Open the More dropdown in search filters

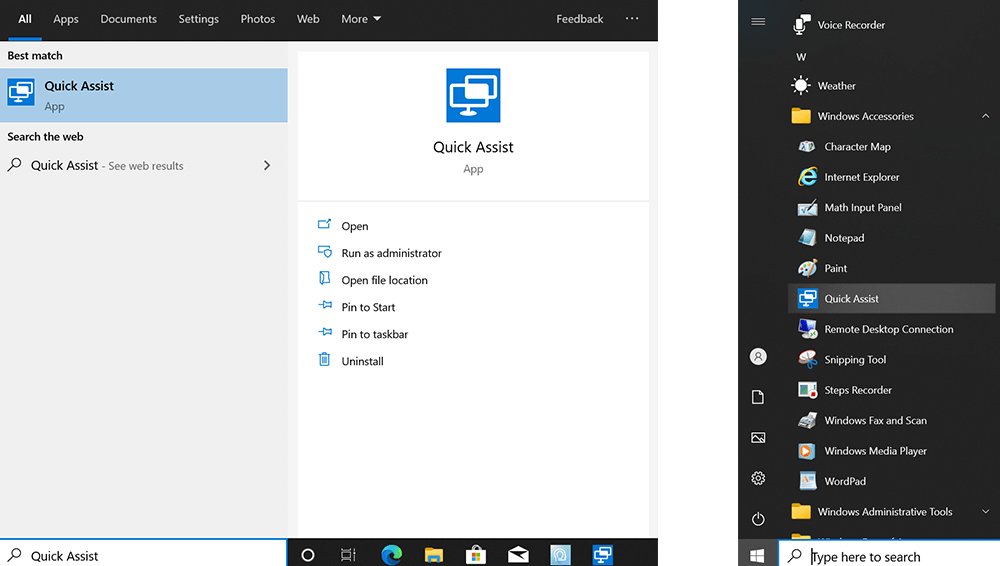point(361,19)
